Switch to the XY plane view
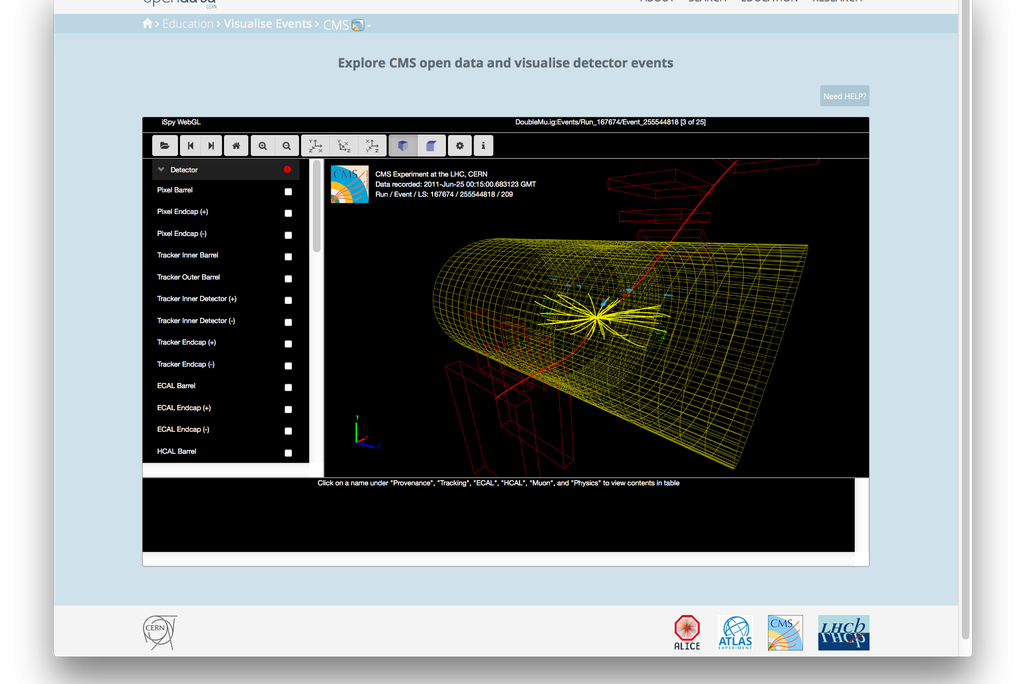Viewport: 1026px width, 684px height. point(315,146)
